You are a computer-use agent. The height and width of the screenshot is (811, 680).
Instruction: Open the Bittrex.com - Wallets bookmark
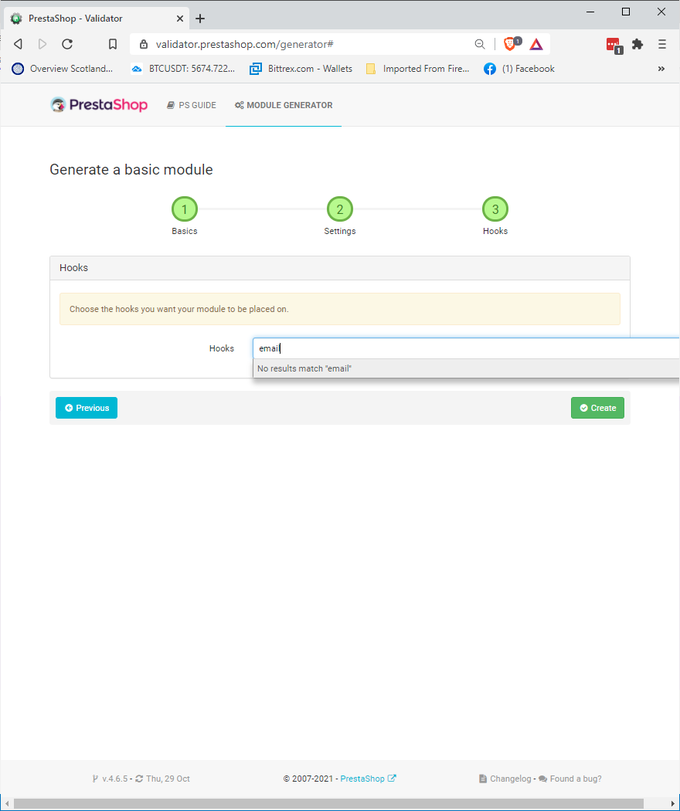[300, 69]
